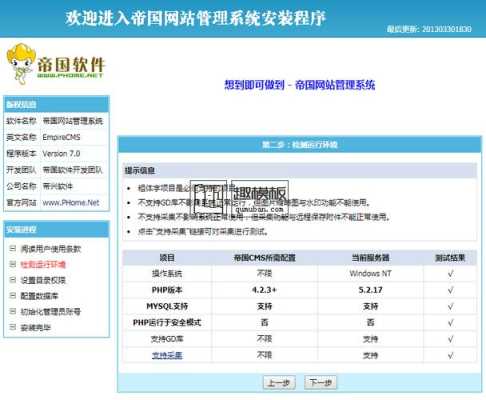Click the EmpireCMS English name value
Viewport: 486px width, 400px height.
click(x=61, y=137)
